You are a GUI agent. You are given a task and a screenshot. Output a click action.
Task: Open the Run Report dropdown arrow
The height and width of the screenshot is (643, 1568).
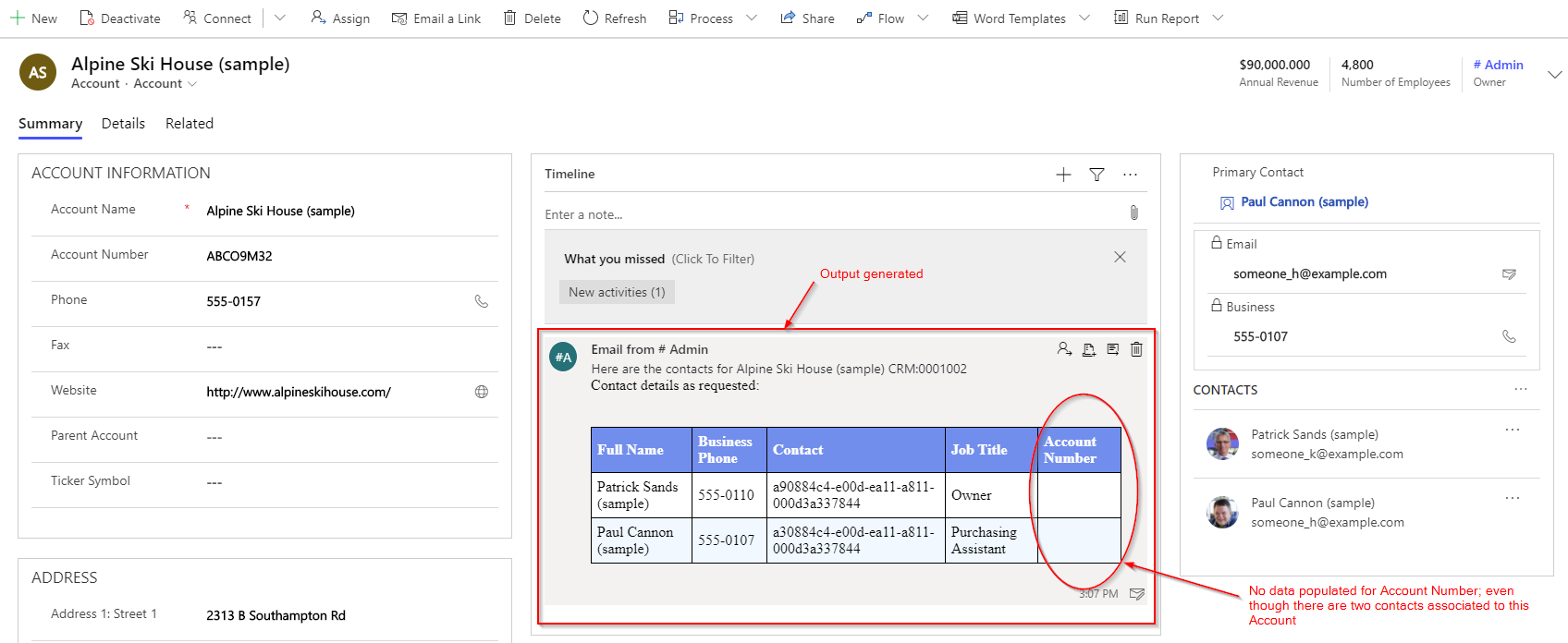coord(1218,18)
